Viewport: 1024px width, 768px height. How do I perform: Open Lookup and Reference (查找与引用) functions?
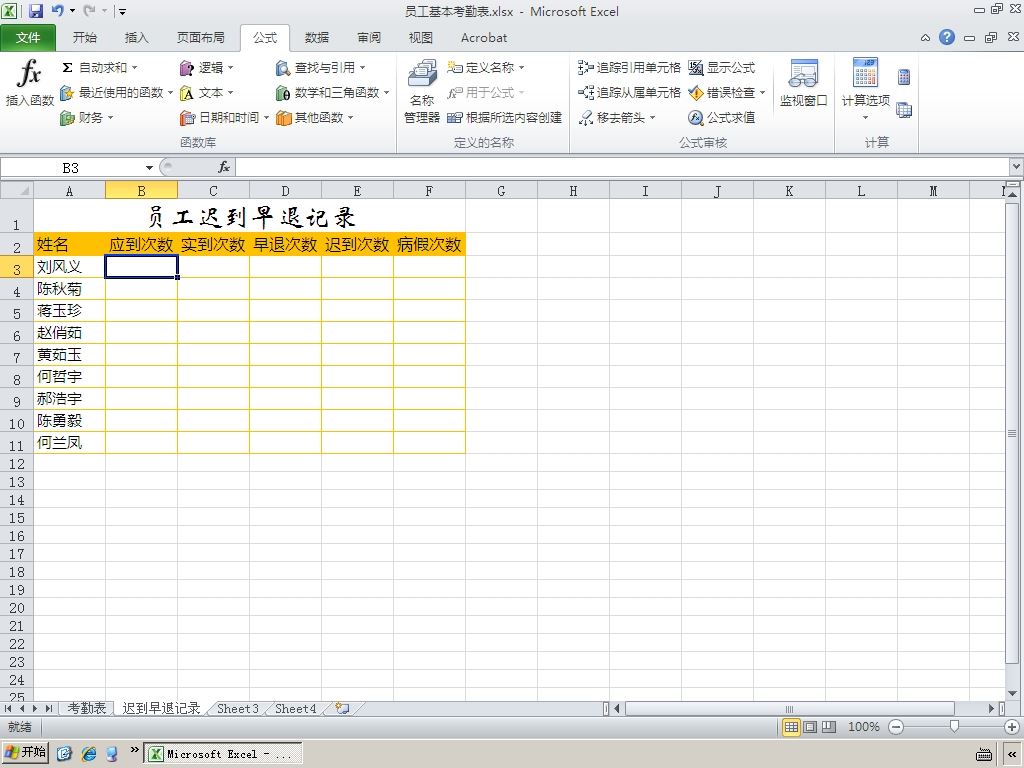click(x=320, y=67)
